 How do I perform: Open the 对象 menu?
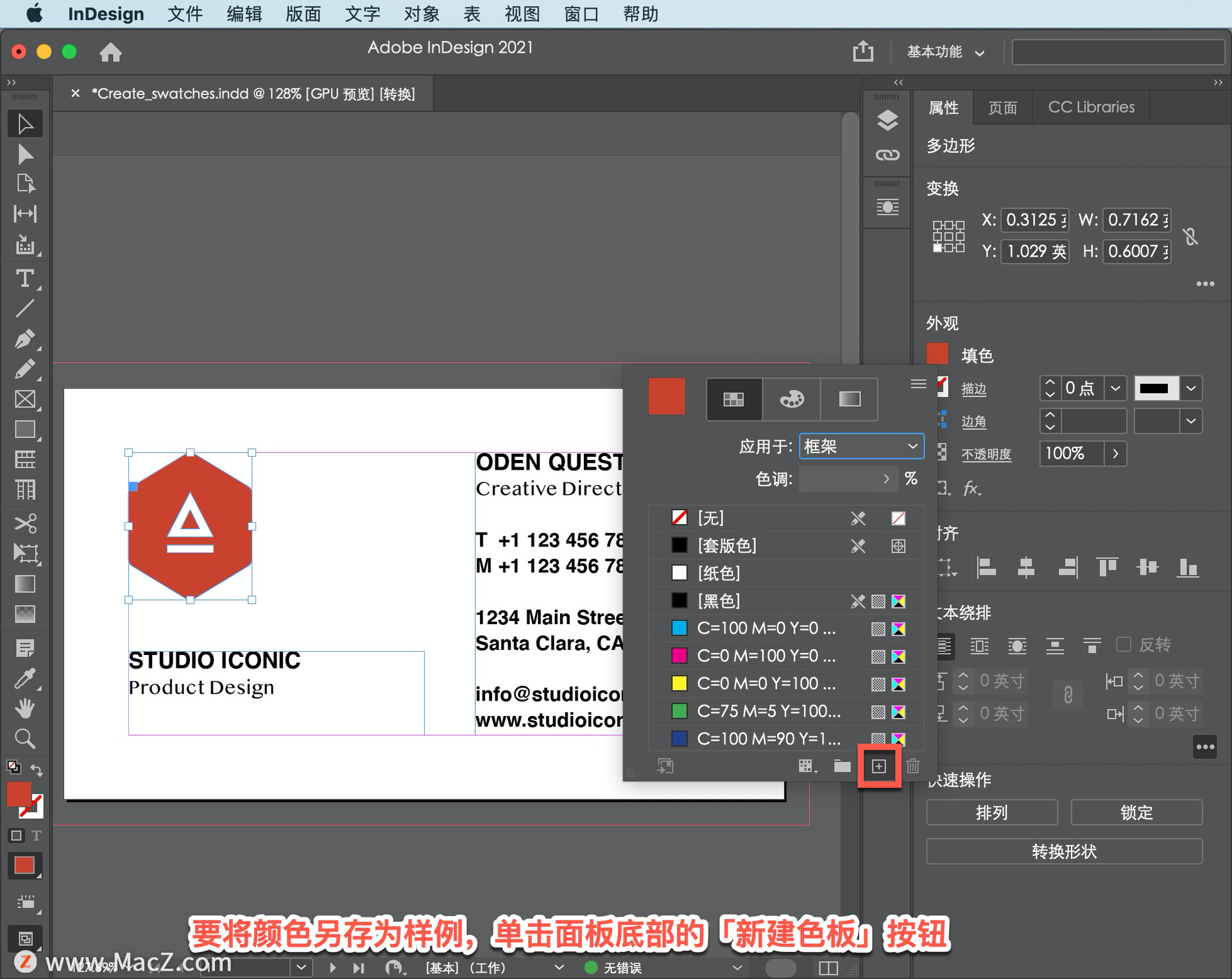422,13
